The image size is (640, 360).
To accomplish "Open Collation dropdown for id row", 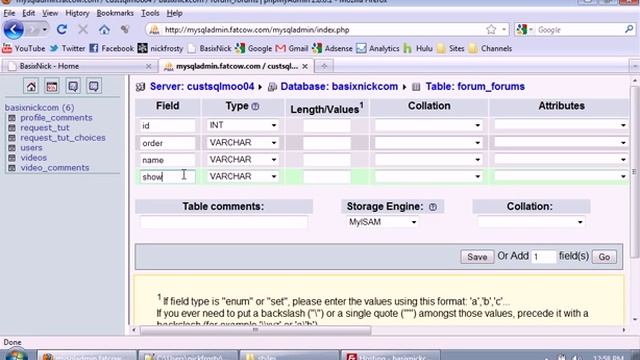I will coord(429,125).
